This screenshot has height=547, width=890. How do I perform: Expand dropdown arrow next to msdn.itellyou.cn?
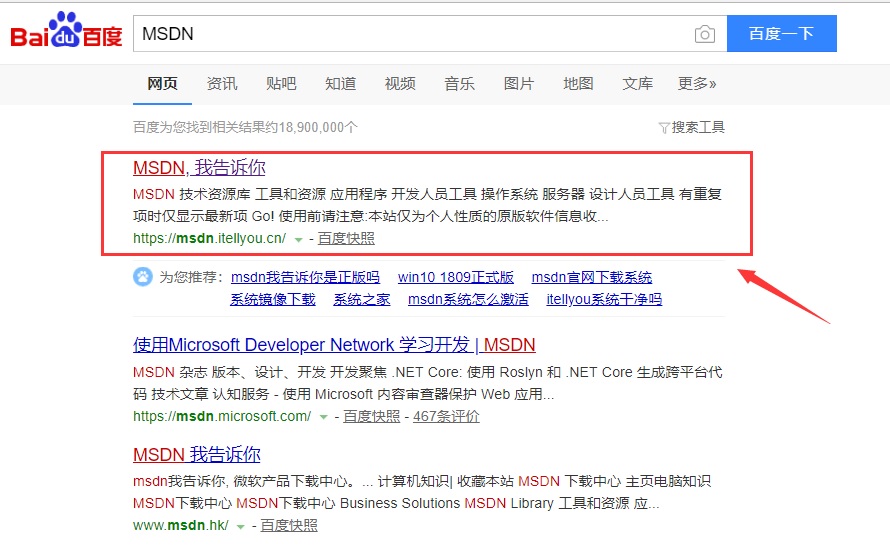tap(298, 240)
